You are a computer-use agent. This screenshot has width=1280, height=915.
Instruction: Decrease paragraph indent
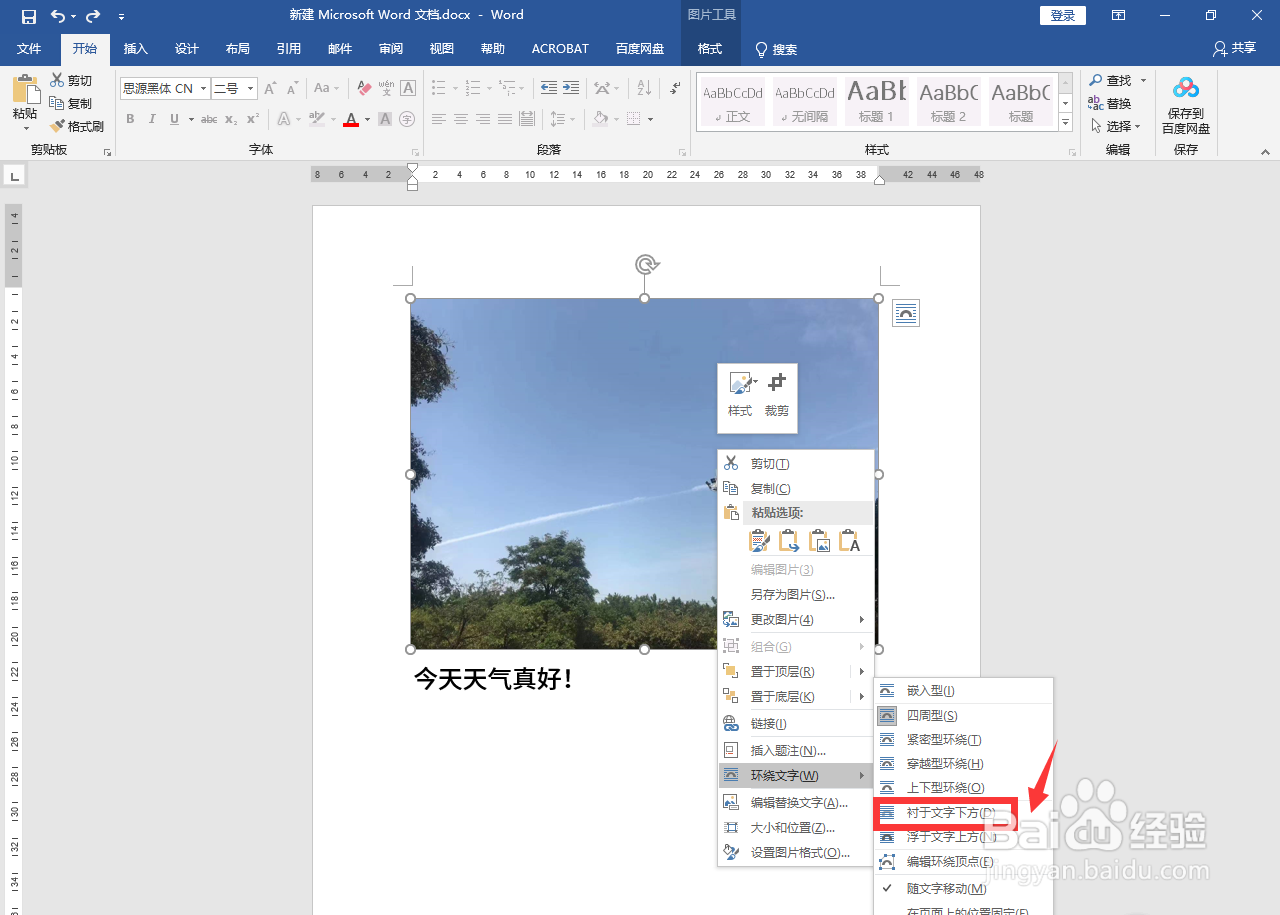[549, 88]
